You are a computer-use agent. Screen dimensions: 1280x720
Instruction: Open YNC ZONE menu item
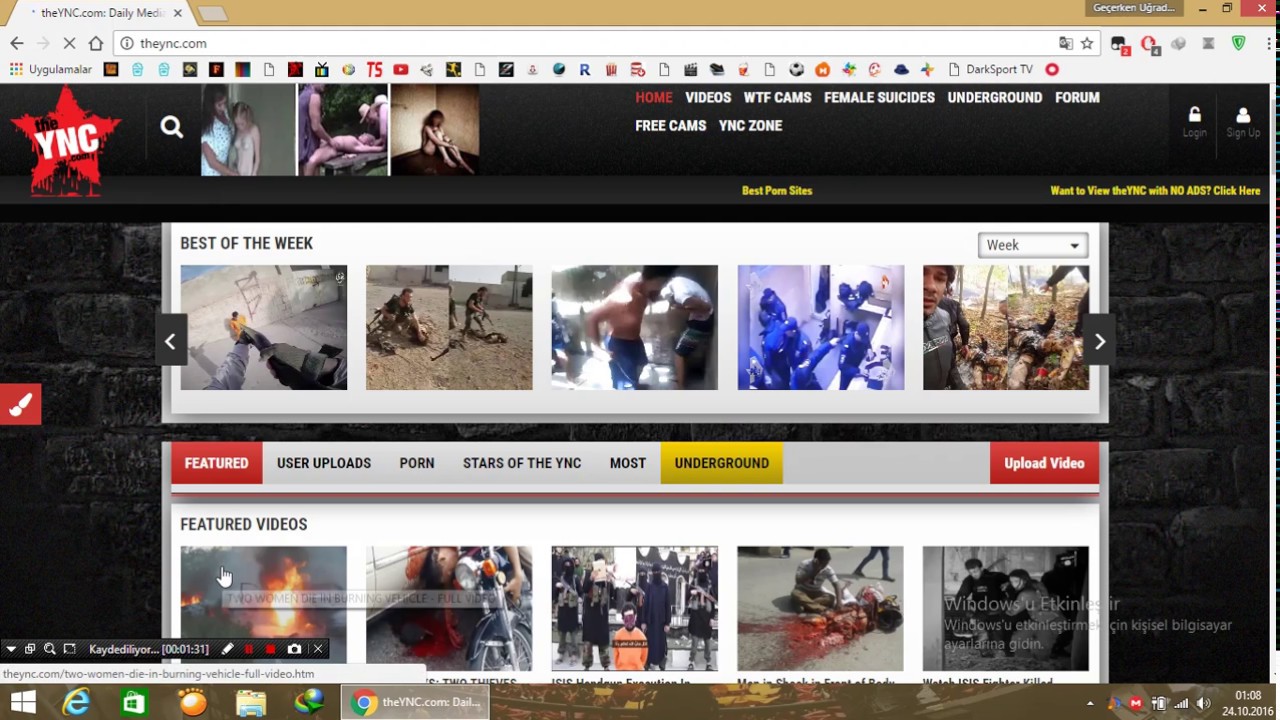point(750,125)
